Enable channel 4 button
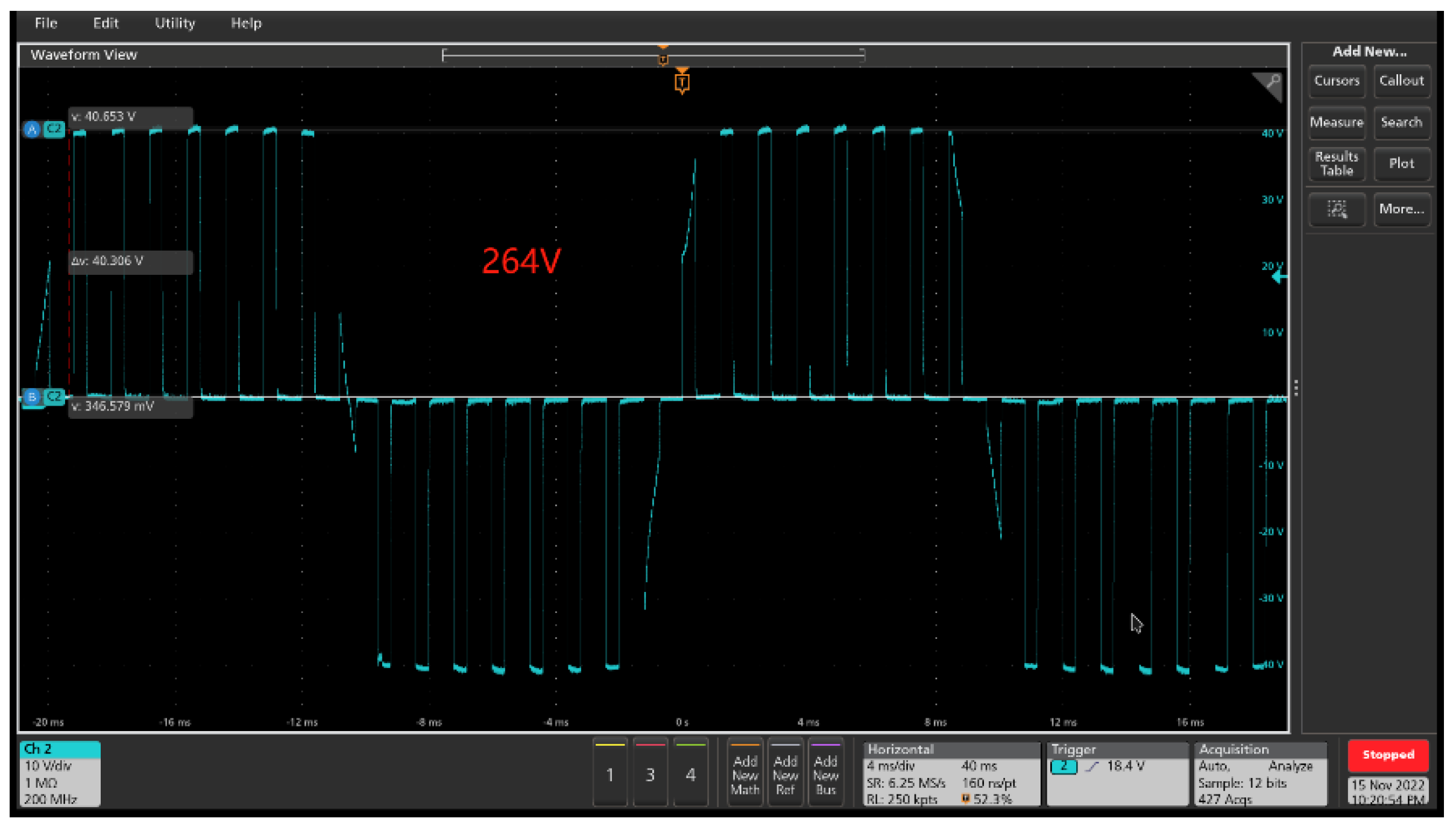1456x830 pixels. 690,773
